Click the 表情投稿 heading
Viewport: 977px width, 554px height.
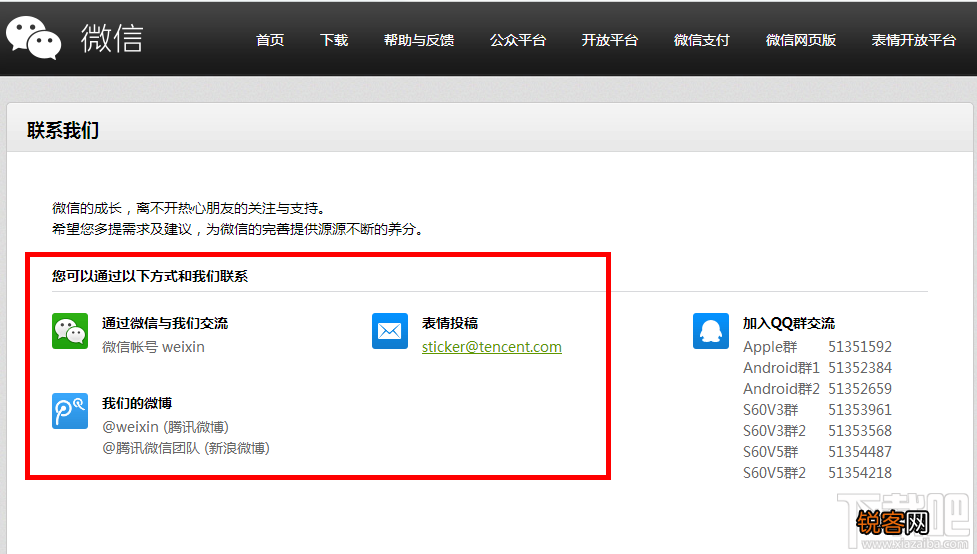[x=450, y=323]
